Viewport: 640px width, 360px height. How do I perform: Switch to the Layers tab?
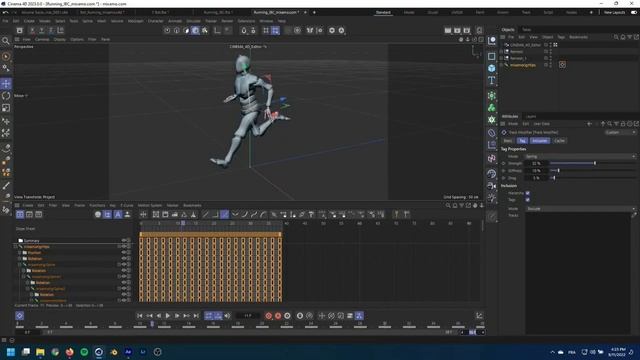531,116
